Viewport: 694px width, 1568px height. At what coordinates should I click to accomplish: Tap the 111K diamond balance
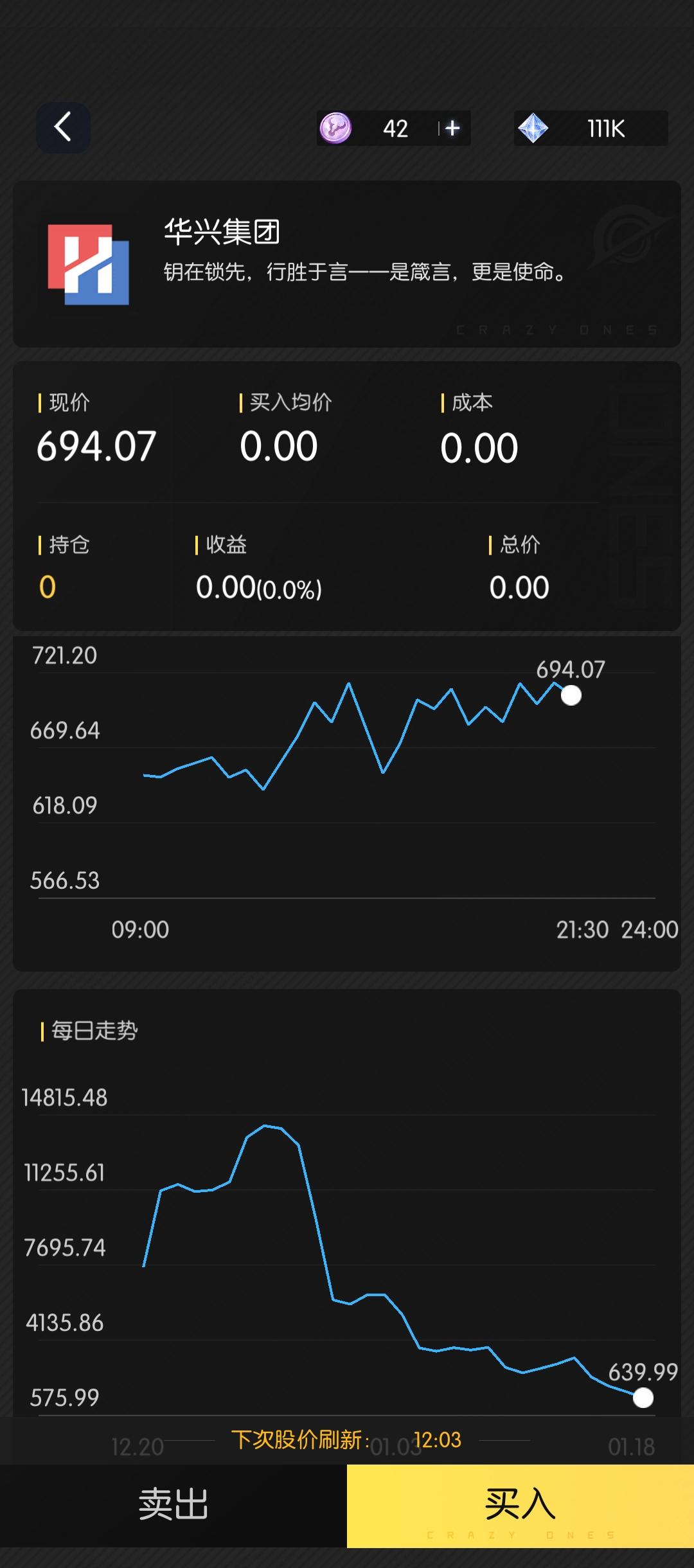click(605, 129)
